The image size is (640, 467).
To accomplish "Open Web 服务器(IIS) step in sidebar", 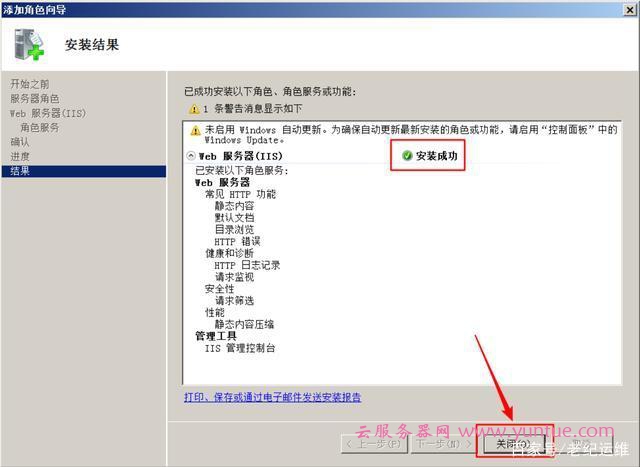I will tap(49, 113).
